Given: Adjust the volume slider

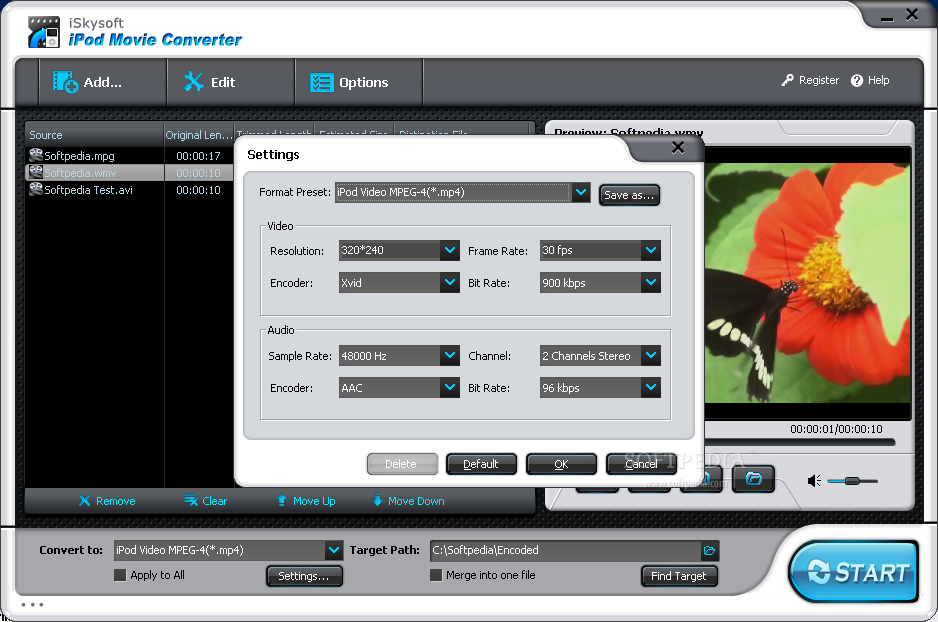Looking at the screenshot, I should tap(852, 481).
